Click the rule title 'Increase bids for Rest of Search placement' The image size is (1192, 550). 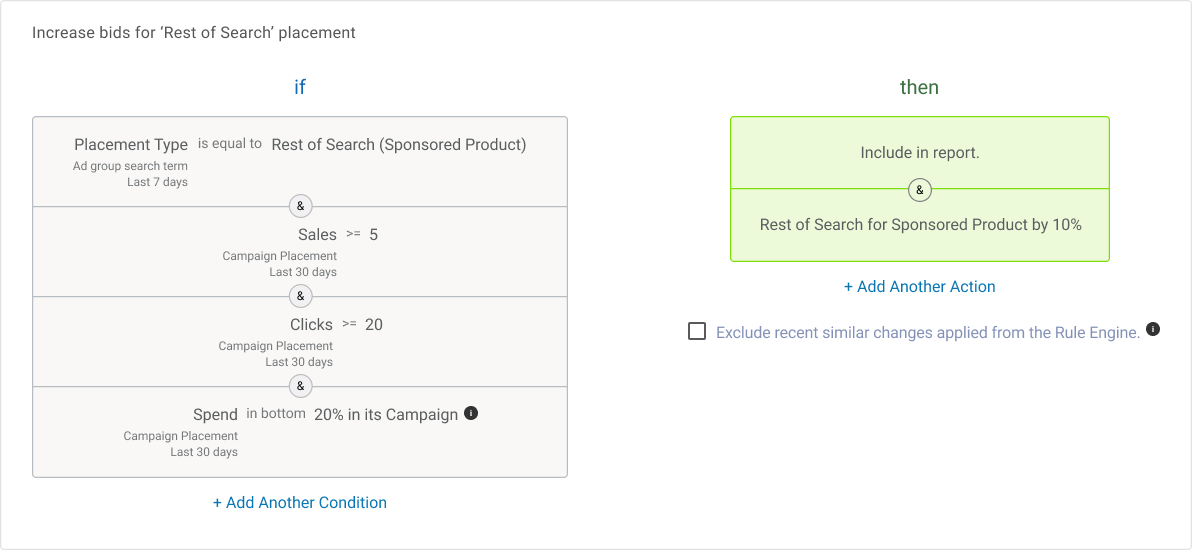pos(194,33)
